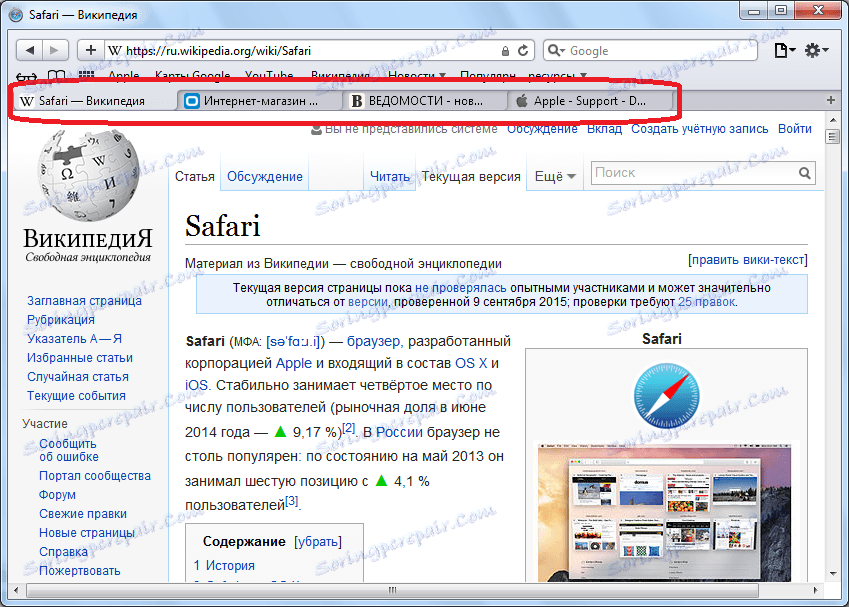Open a new tab with the tab bar plus
849x607 pixels.
[x=831, y=100]
